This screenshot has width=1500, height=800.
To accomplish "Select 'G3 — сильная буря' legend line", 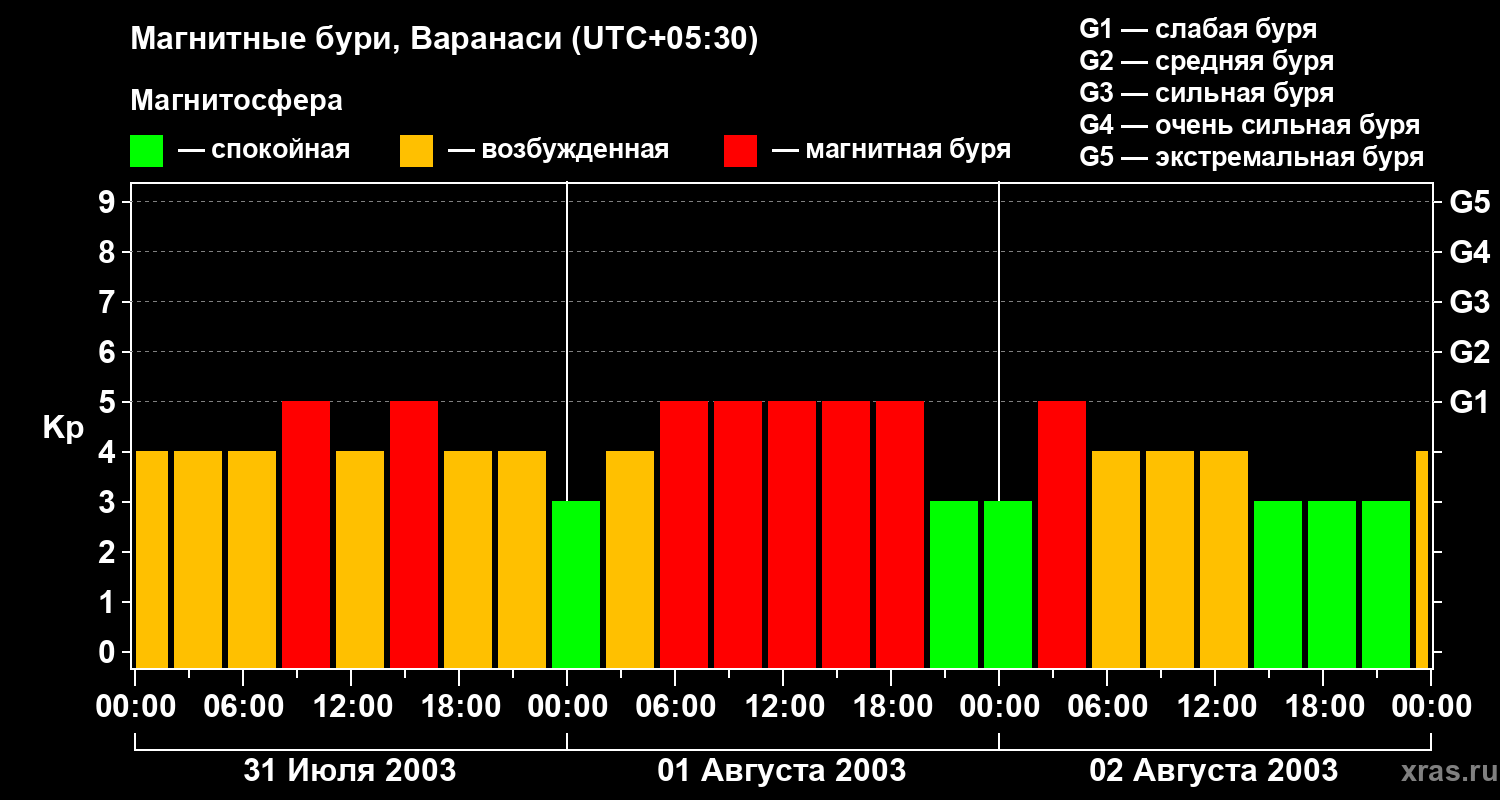I will coord(1207,92).
